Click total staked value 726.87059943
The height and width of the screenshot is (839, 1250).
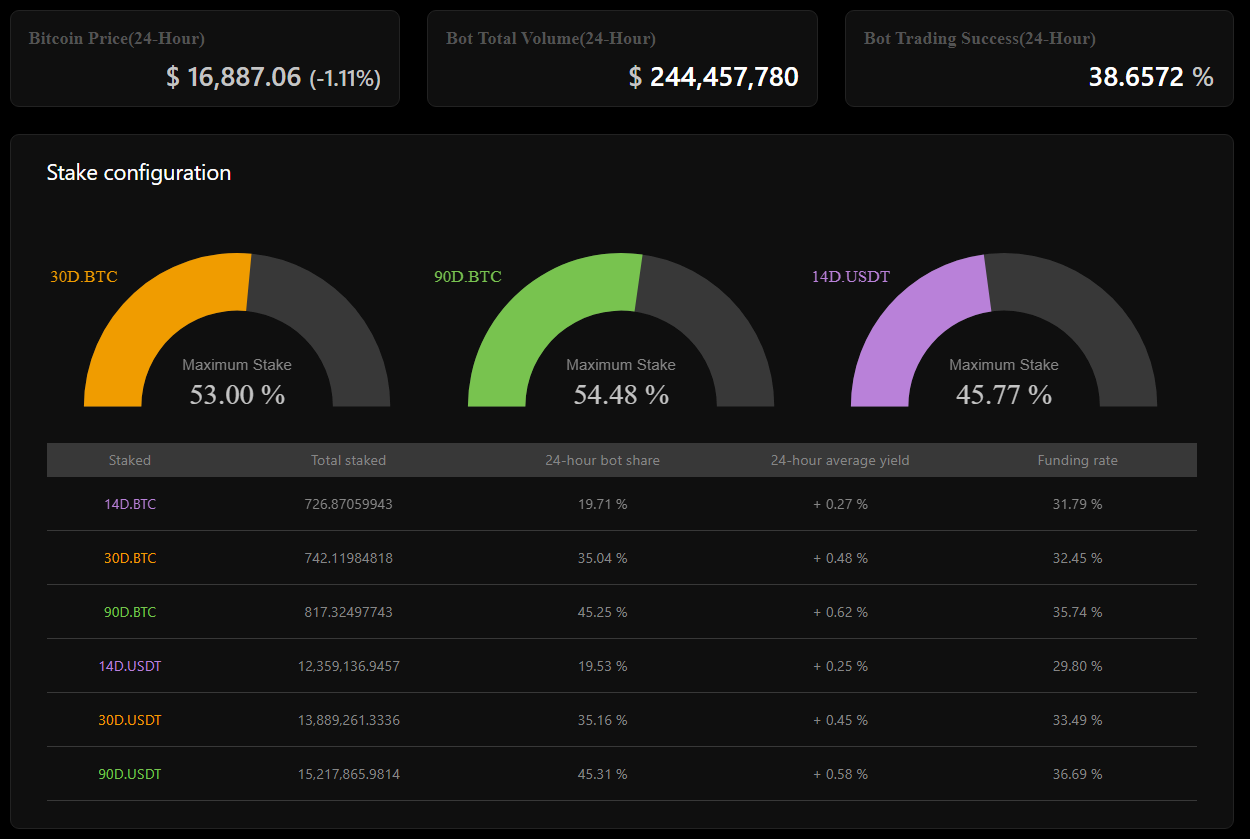[348, 505]
